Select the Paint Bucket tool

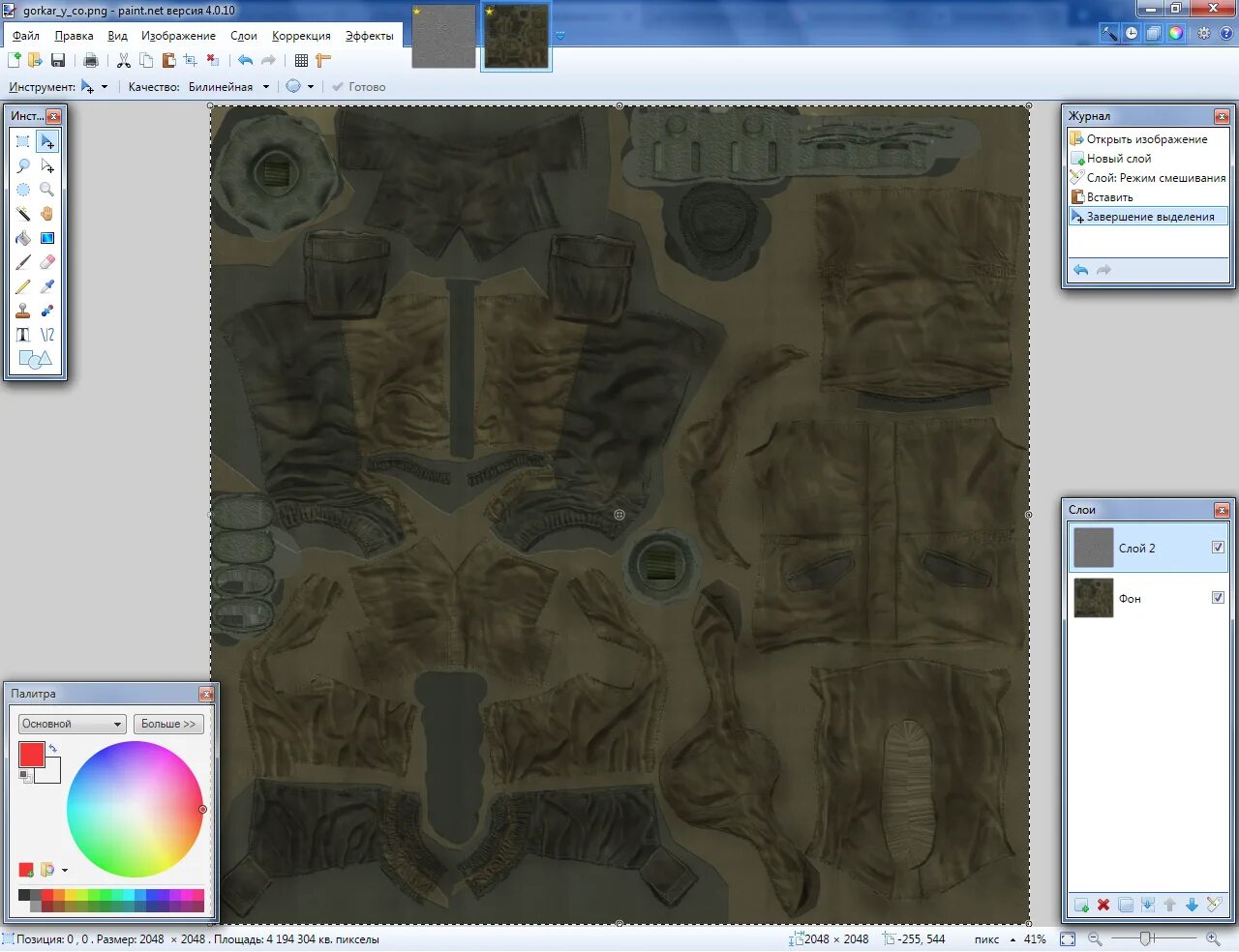(x=23, y=238)
